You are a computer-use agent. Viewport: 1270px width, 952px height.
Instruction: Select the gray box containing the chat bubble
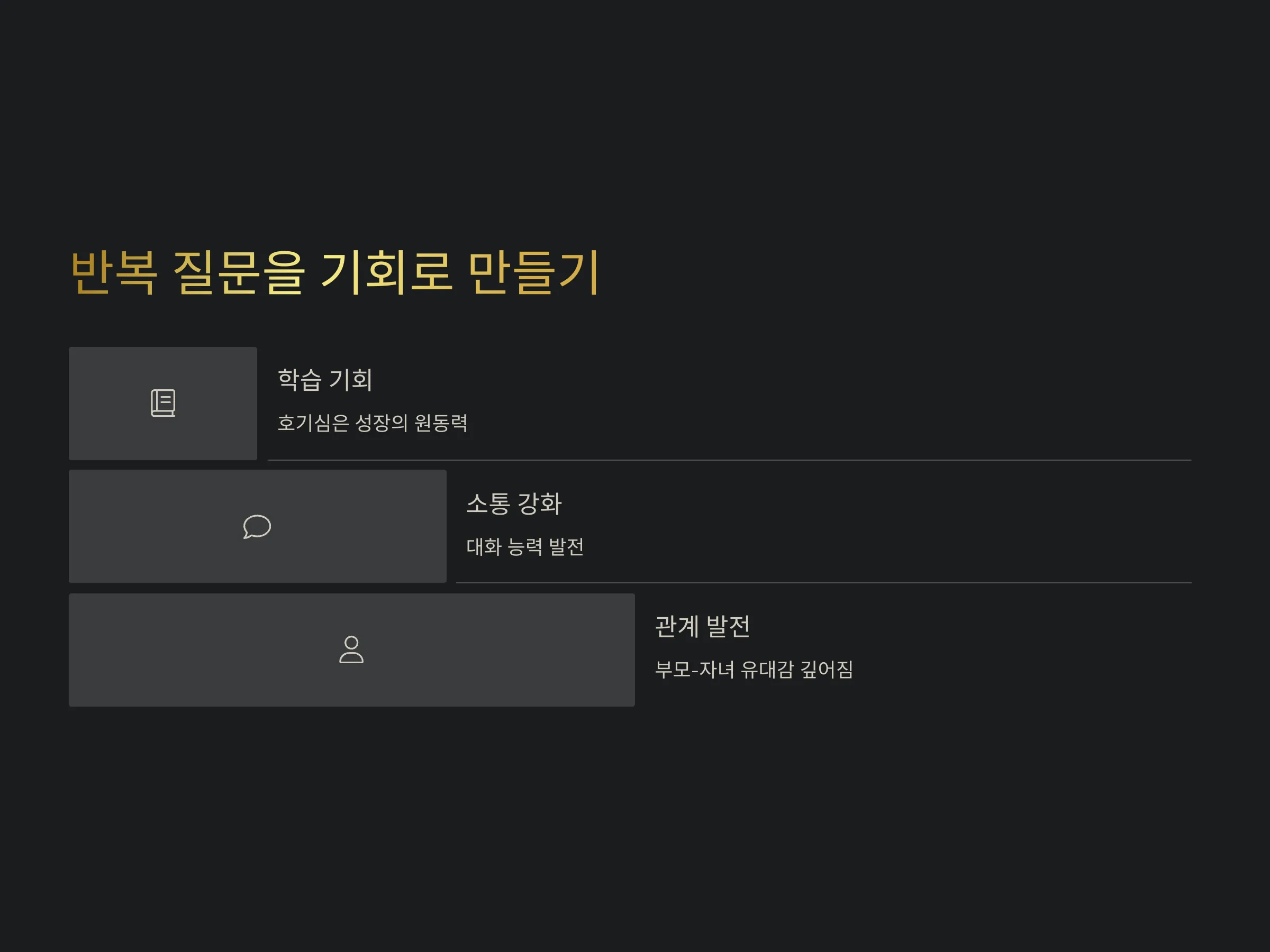(x=258, y=526)
